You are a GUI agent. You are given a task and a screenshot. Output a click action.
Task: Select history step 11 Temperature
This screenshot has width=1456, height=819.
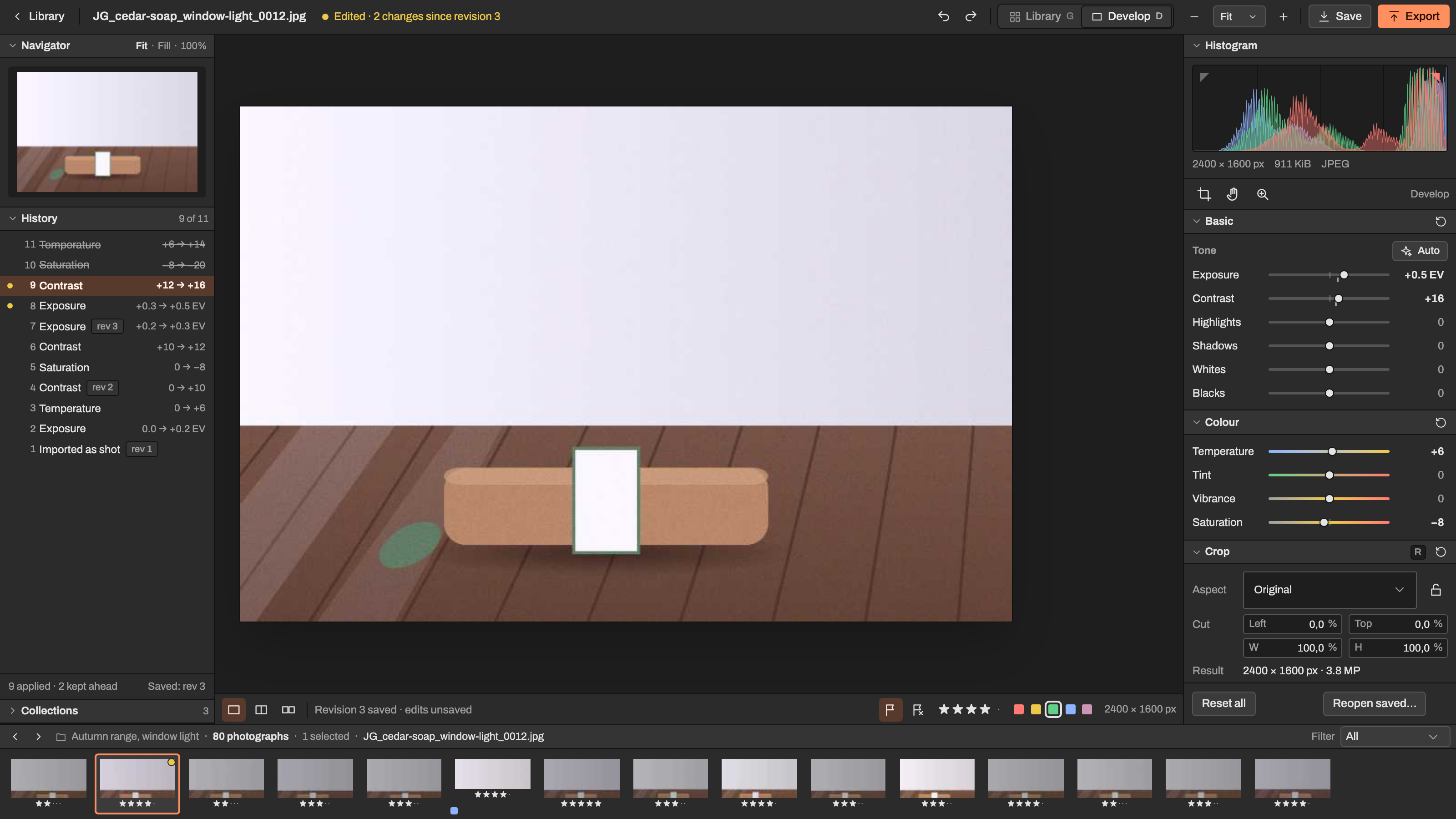click(107, 244)
